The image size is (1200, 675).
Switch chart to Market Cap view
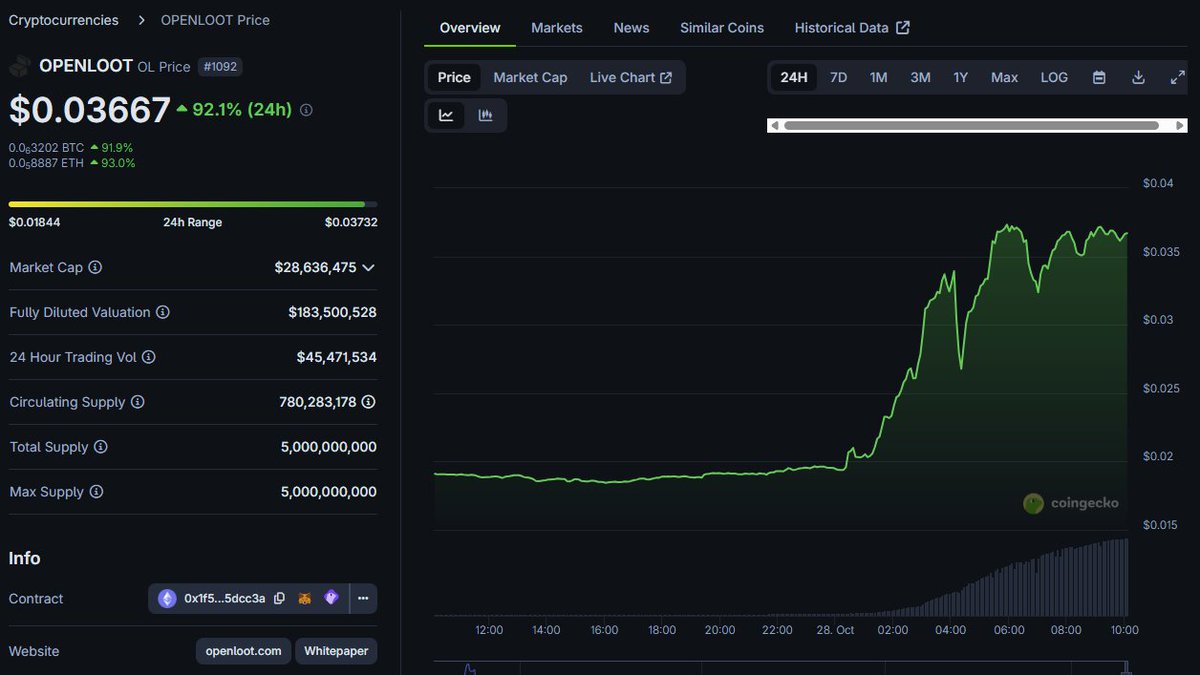coord(530,77)
